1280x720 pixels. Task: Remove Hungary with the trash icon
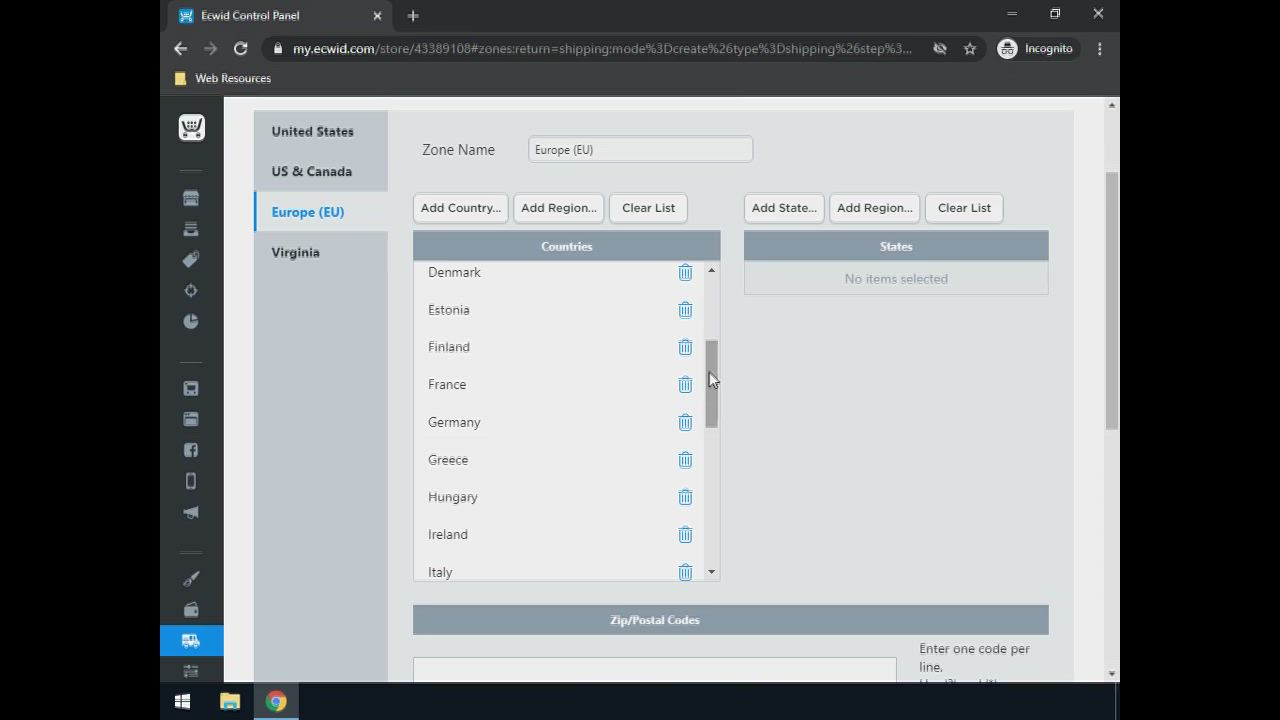click(x=685, y=497)
